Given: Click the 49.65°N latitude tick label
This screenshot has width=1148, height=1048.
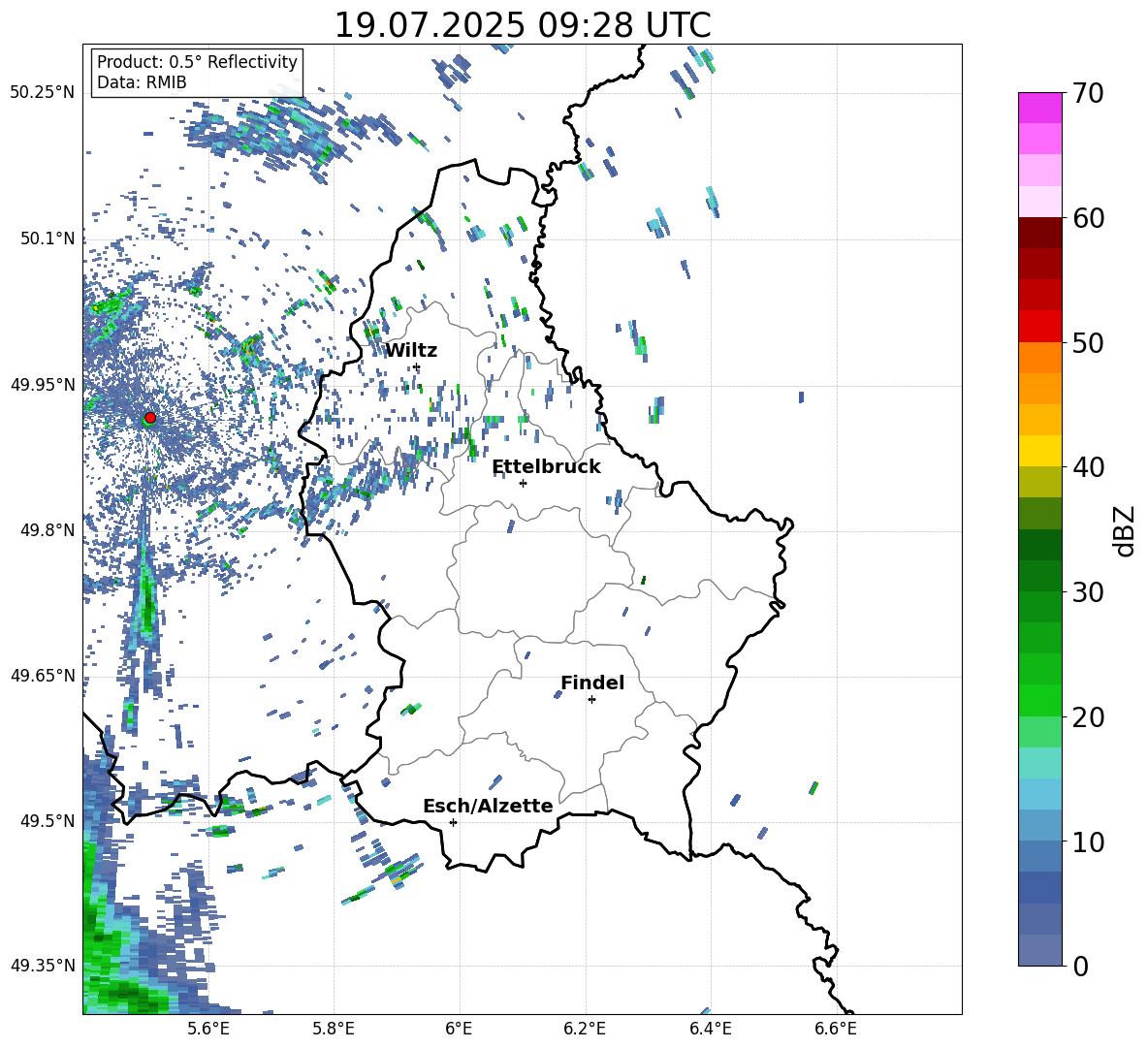Looking at the screenshot, I should pyautogui.click(x=43, y=675).
